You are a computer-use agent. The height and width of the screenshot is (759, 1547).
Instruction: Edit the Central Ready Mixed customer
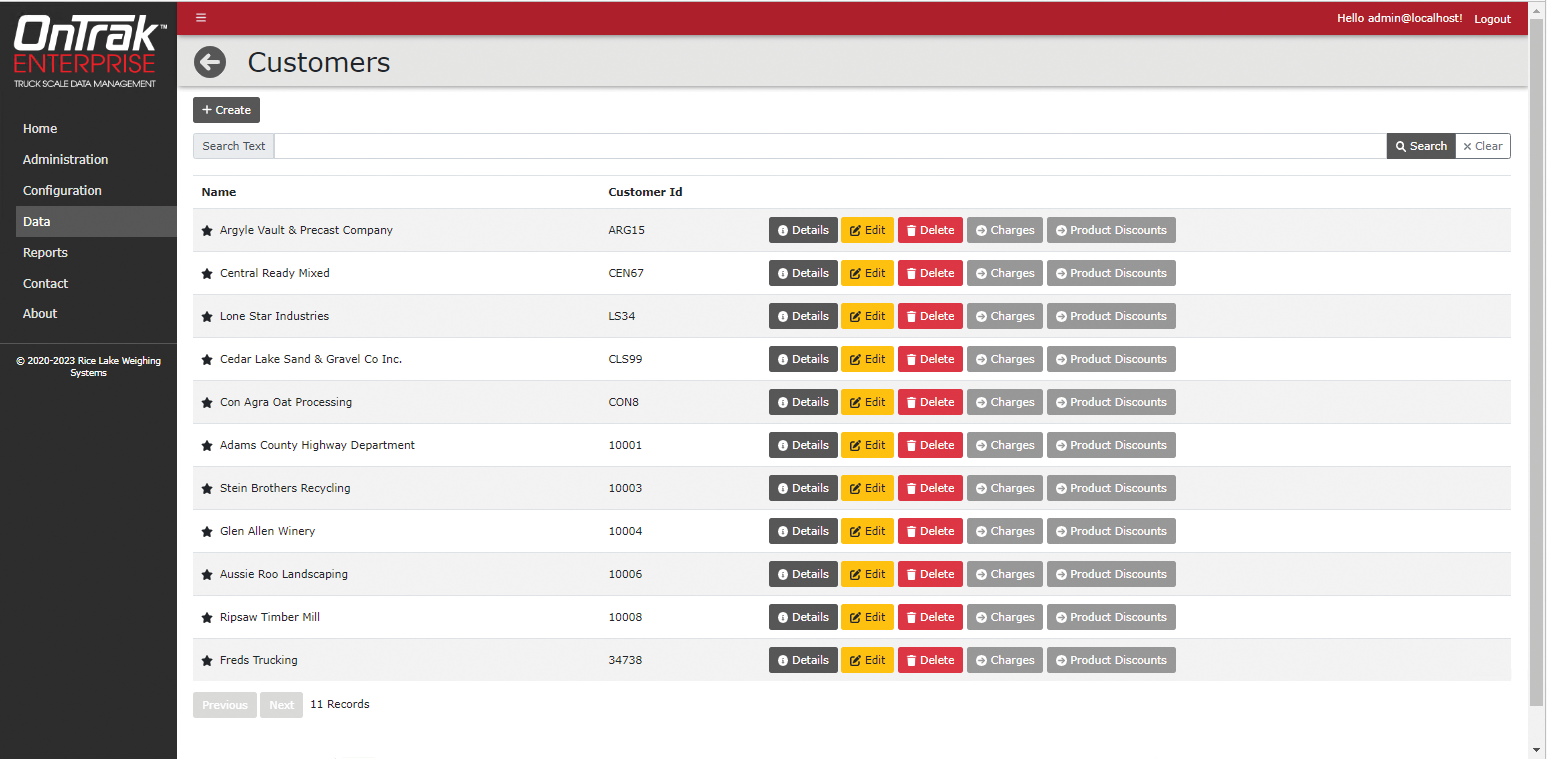point(867,273)
